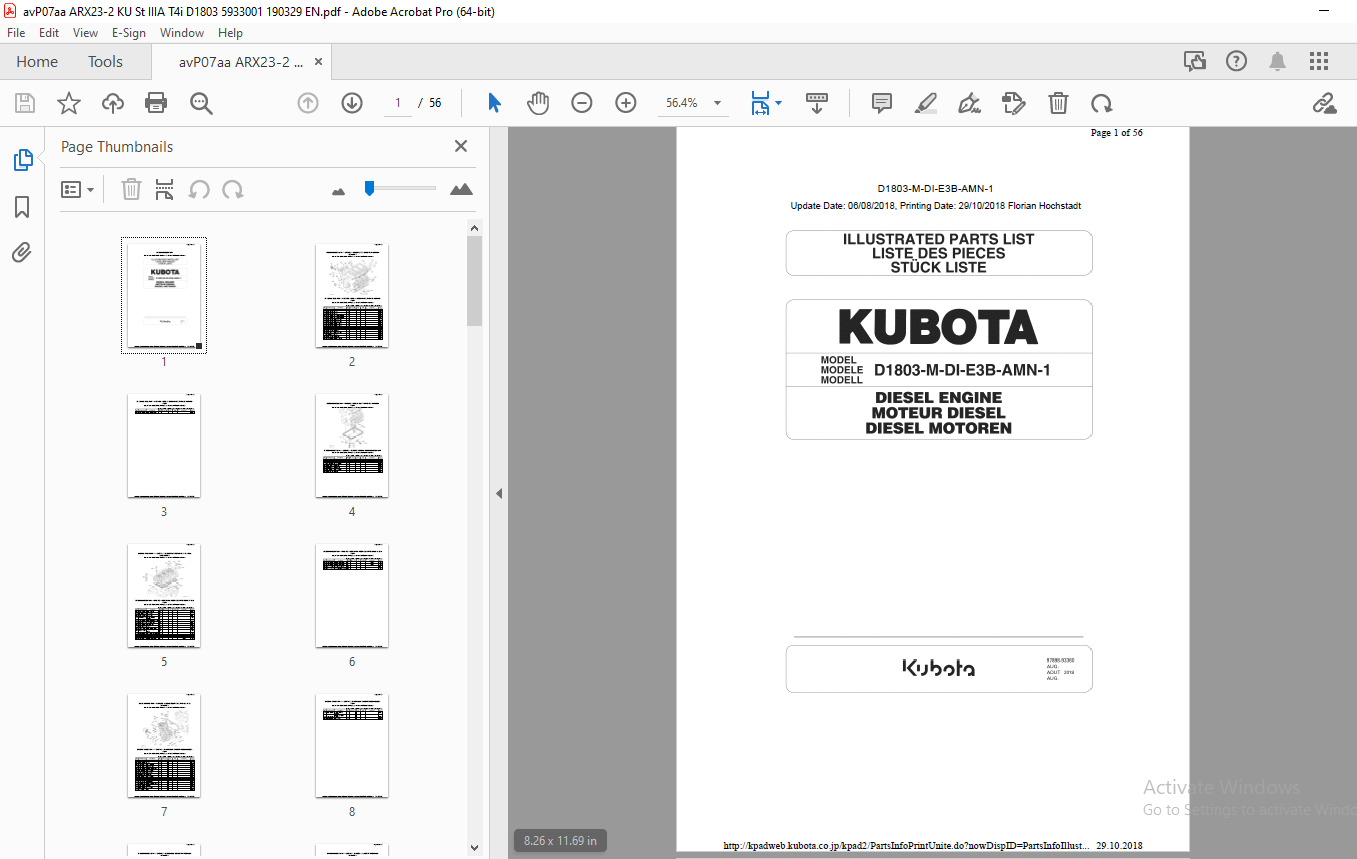1357x859 pixels.
Task: Select page 8 thumbnail
Action: click(352, 745)
